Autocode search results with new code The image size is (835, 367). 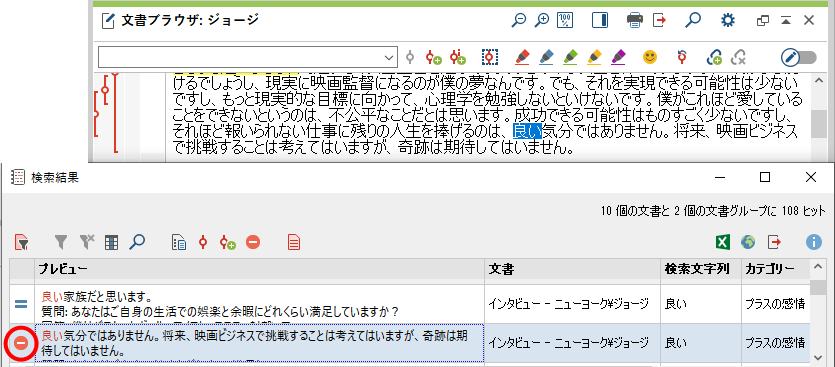tap(227, 243)
